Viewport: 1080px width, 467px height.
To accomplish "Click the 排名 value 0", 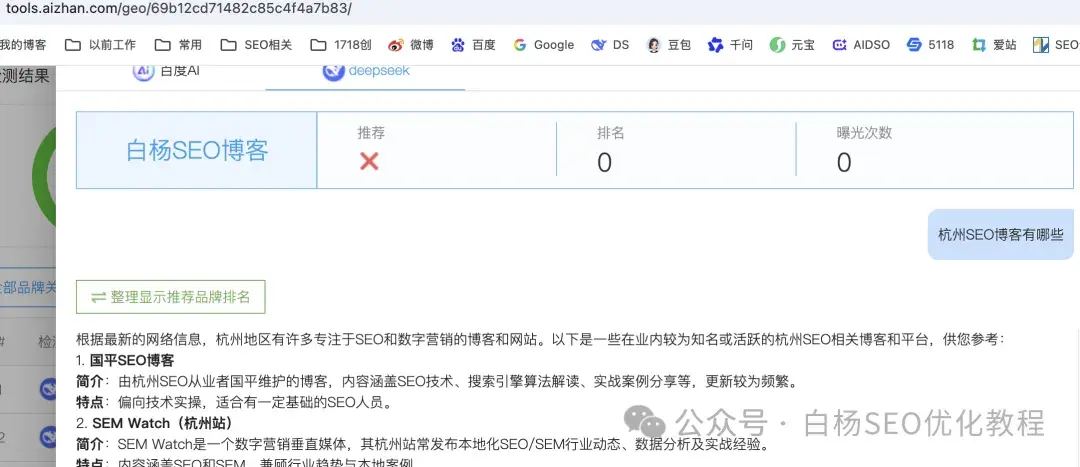I will [x=604, y=163].
